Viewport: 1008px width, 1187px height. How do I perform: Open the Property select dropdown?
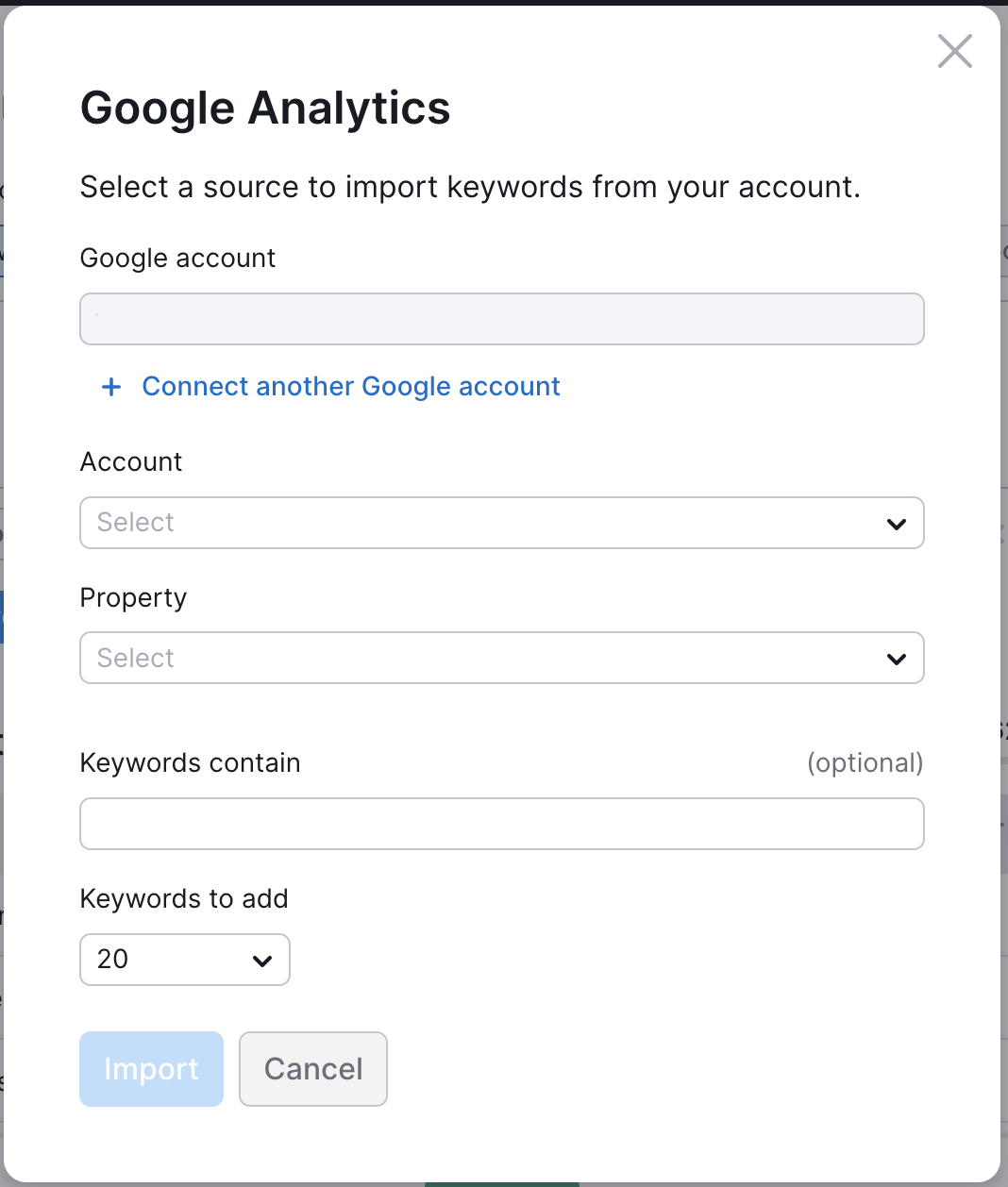pos(500,658)
